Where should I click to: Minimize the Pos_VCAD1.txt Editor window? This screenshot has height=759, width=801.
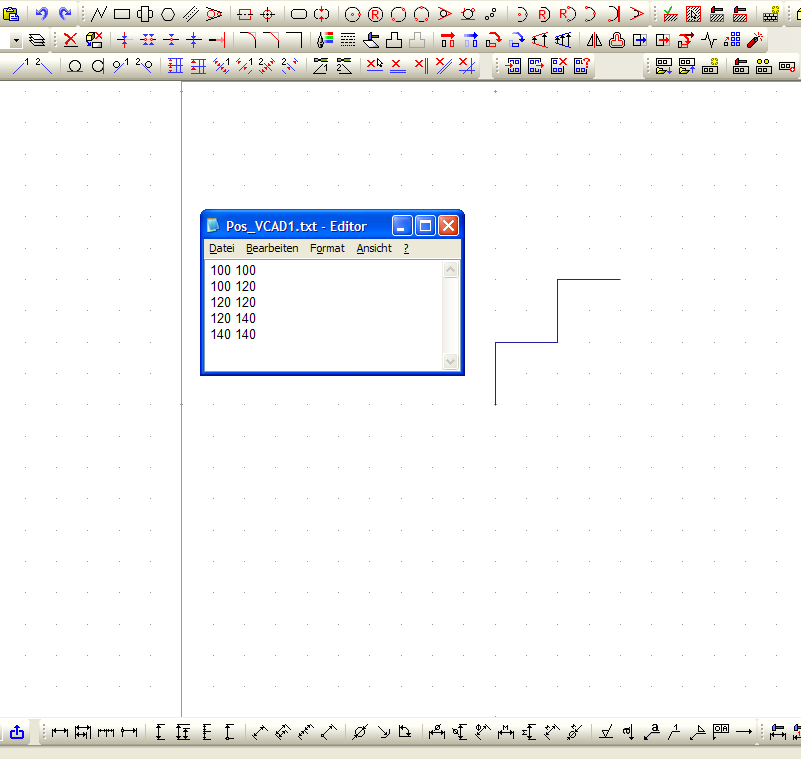403,226
